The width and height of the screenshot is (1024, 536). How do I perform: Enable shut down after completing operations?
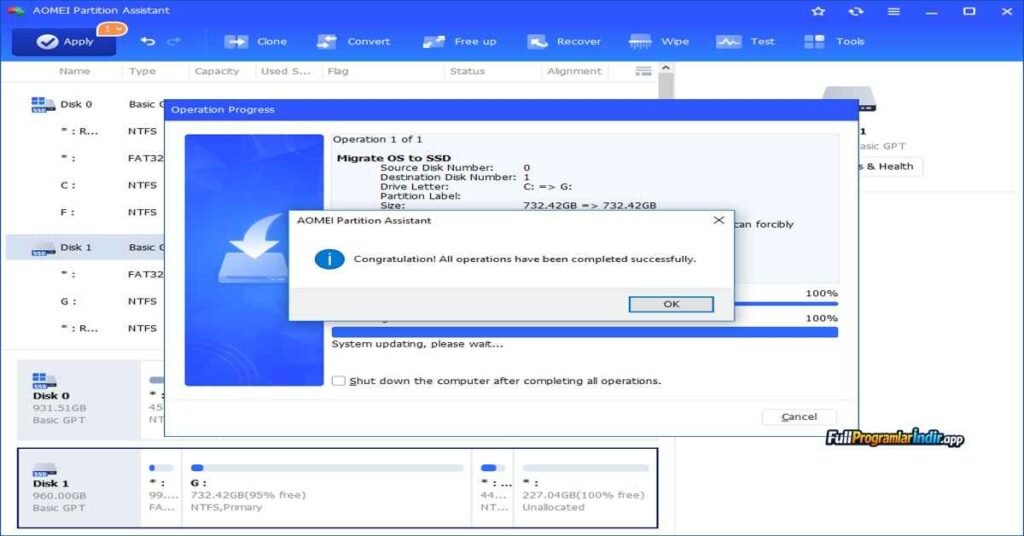338,381
